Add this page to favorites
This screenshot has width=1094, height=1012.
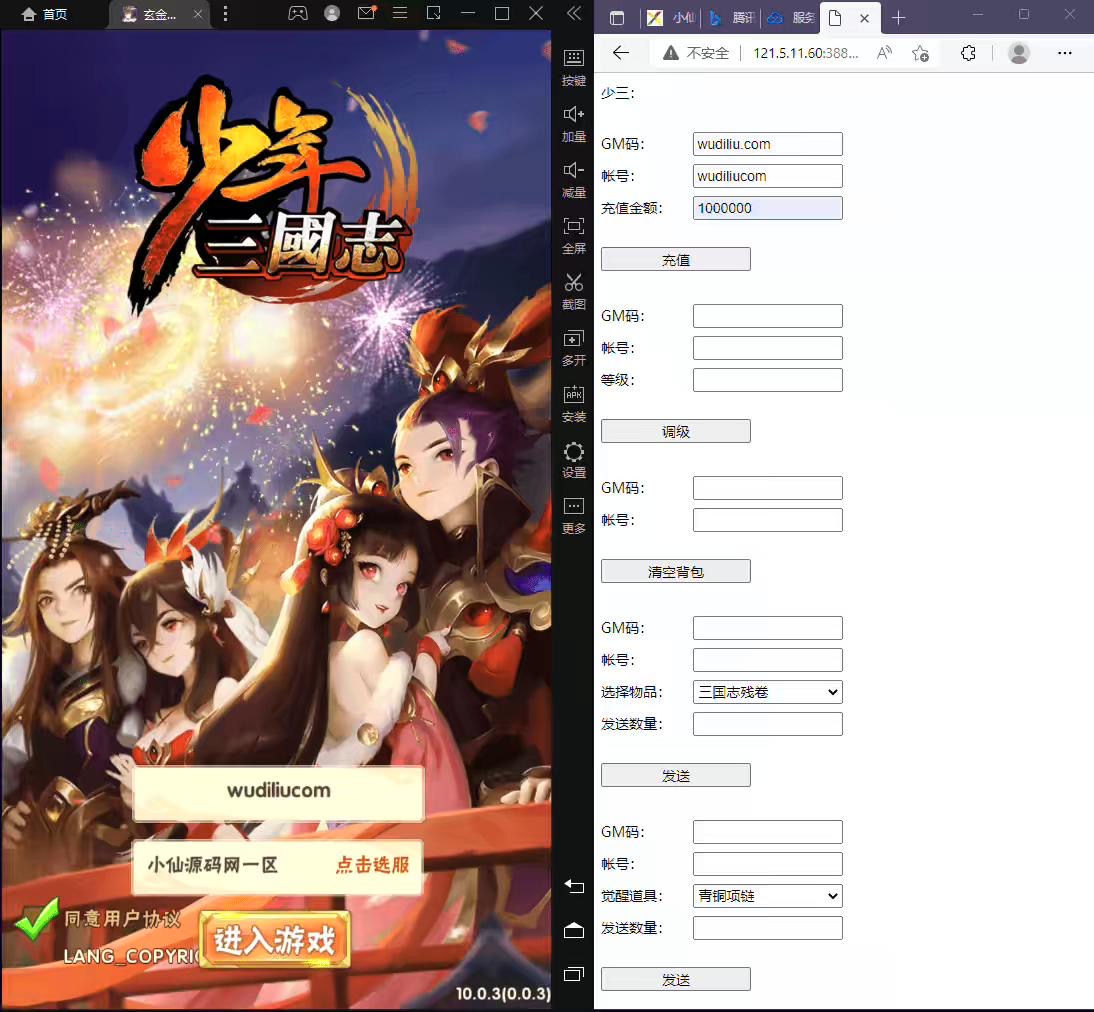[920, 53]
